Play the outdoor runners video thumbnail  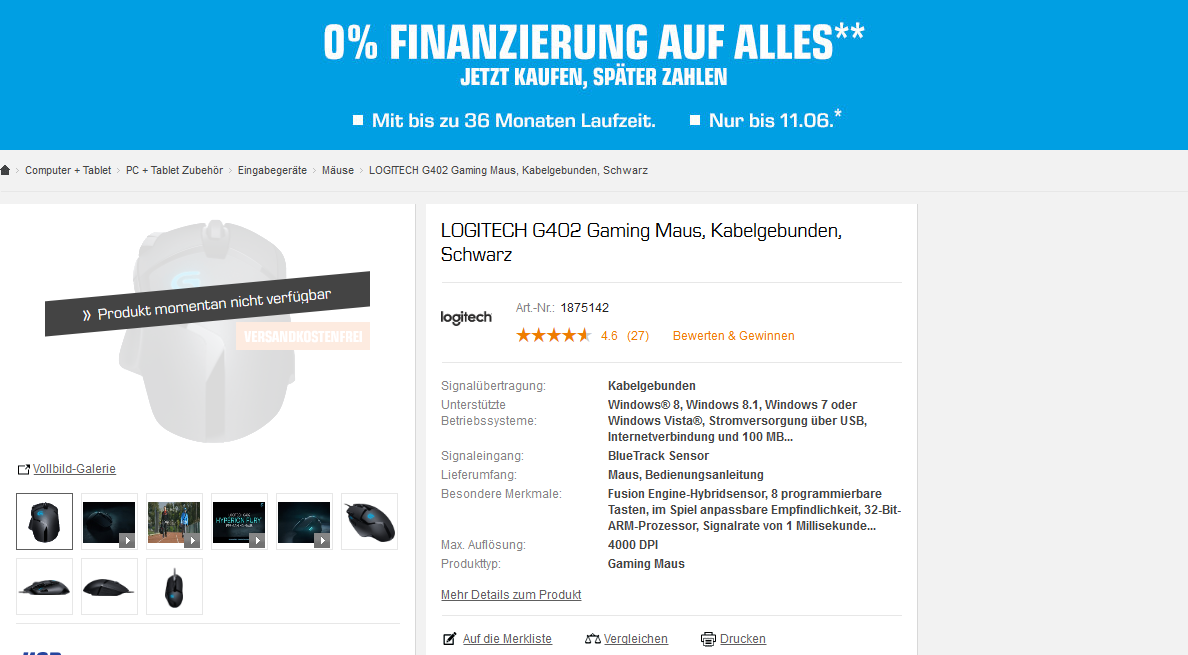174,522
